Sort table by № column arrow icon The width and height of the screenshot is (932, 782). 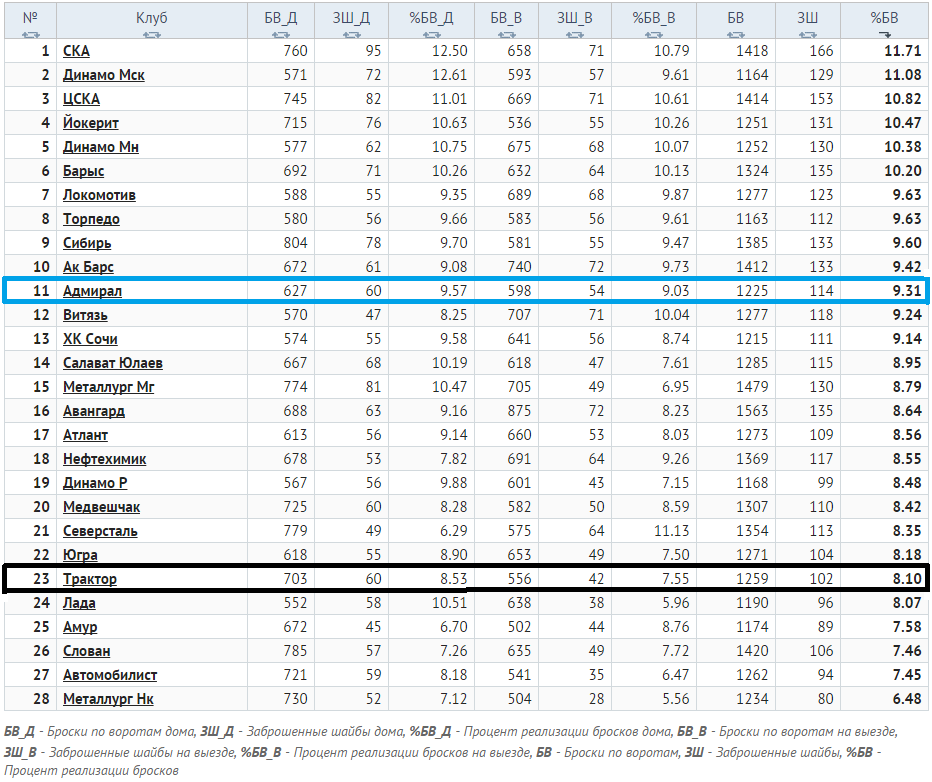[30, 35]
